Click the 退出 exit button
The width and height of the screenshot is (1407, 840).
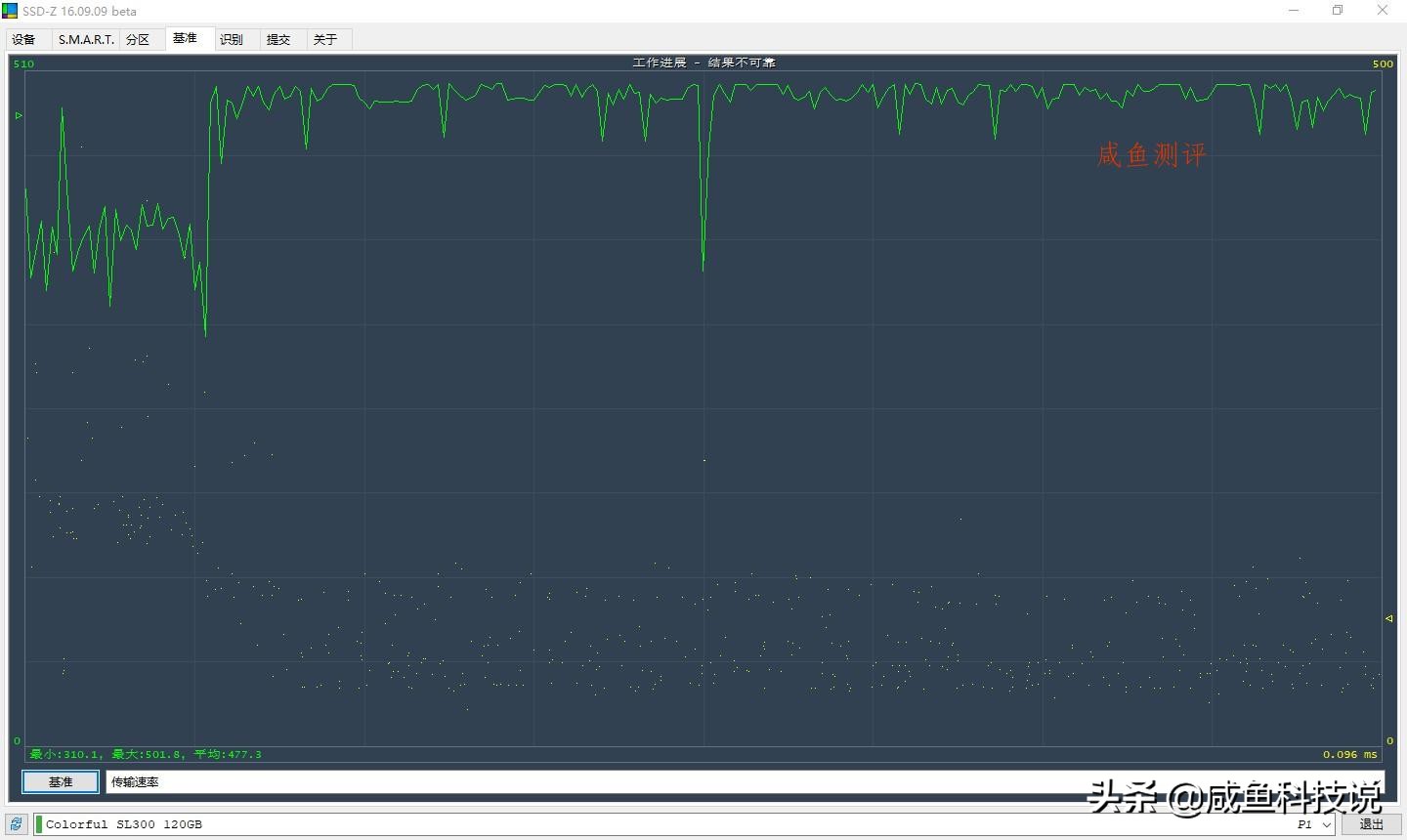1372,824
